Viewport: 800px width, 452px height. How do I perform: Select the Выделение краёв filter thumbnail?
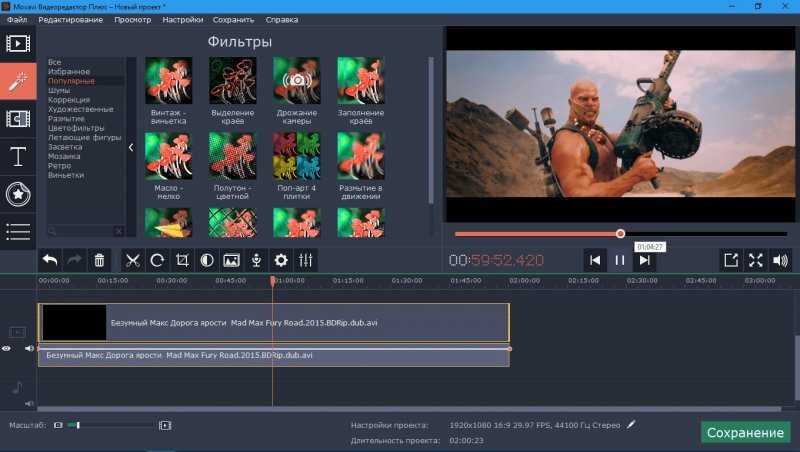233,81
